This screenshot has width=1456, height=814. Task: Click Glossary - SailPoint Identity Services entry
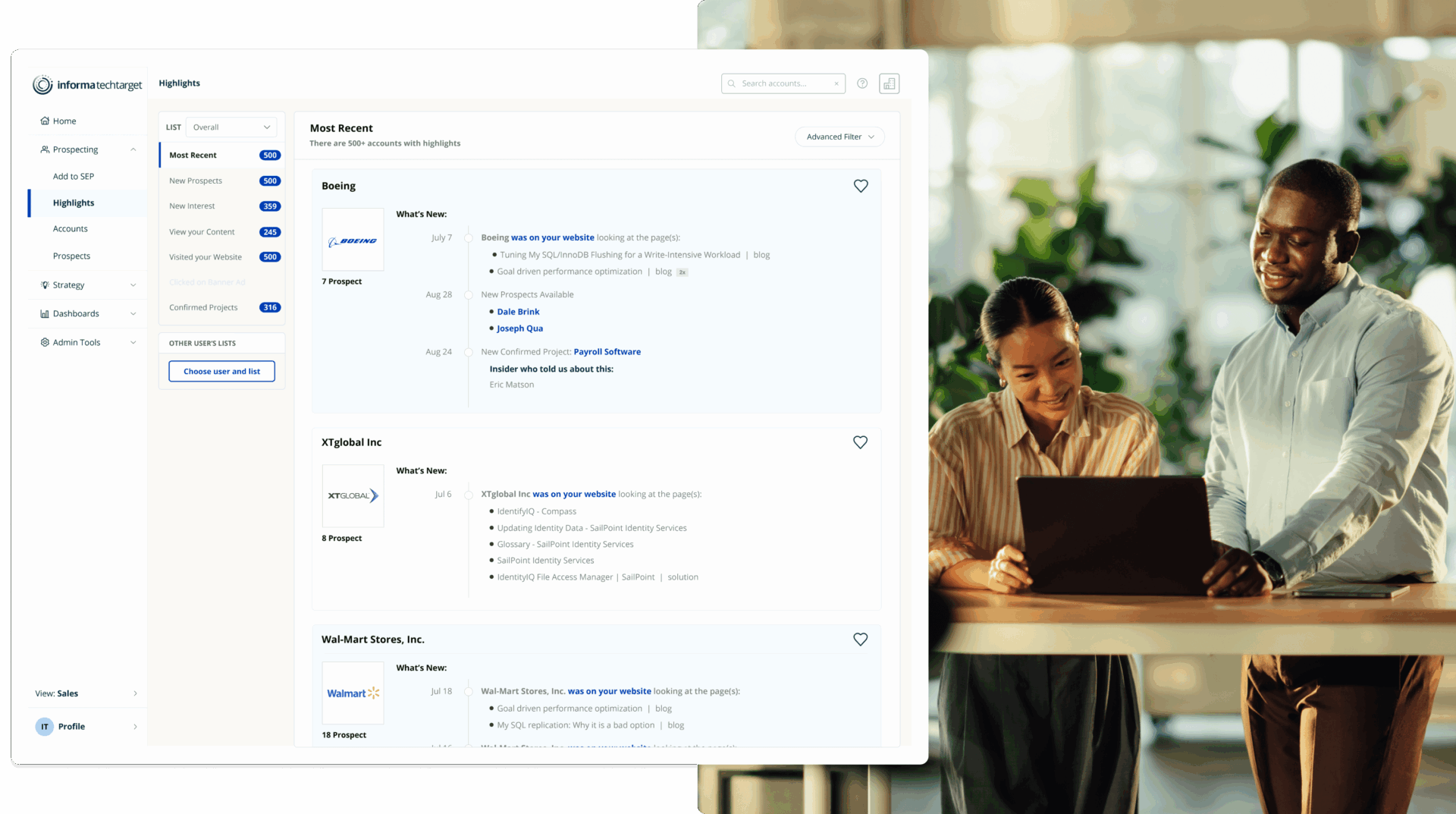pyautogui.click(x=565, y=545)
